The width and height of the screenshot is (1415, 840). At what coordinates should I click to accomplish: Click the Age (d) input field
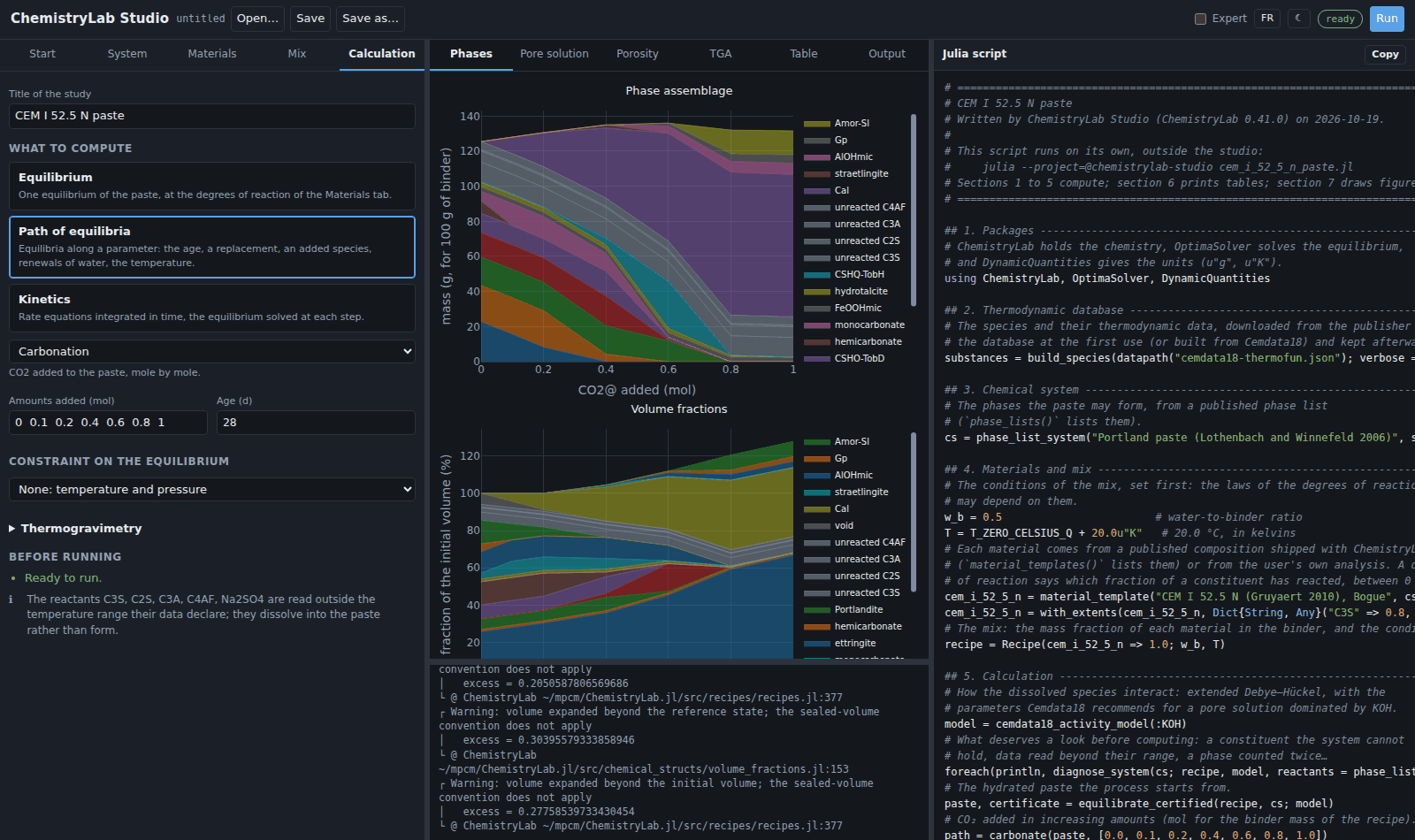[x=316, y=423]
